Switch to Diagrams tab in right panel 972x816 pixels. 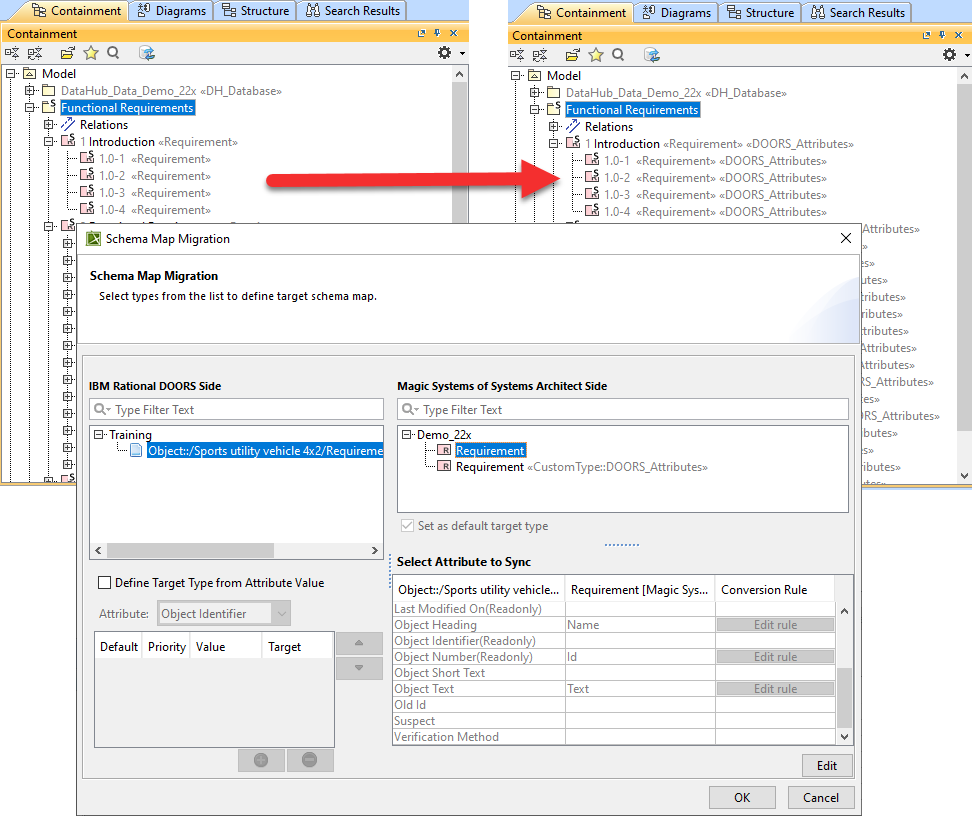pyautogui.click(x=676, y=12)
